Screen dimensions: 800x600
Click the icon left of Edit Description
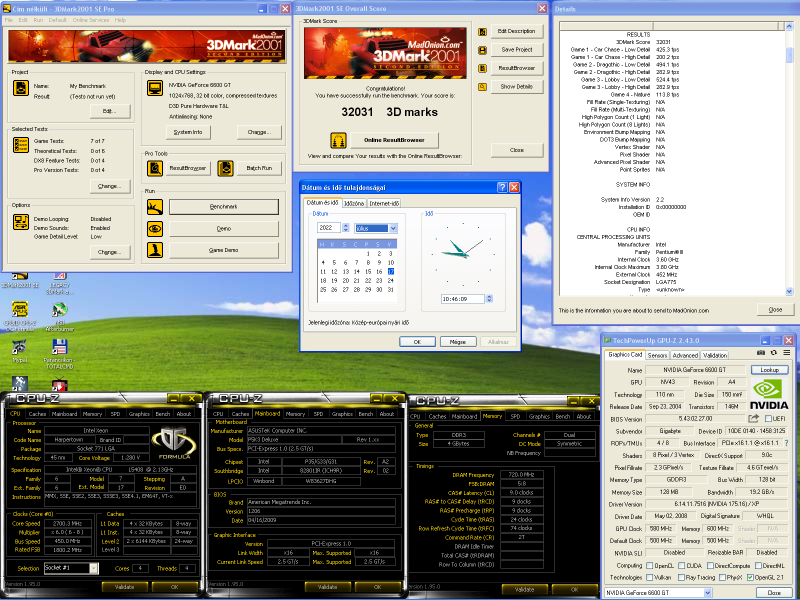482,32
